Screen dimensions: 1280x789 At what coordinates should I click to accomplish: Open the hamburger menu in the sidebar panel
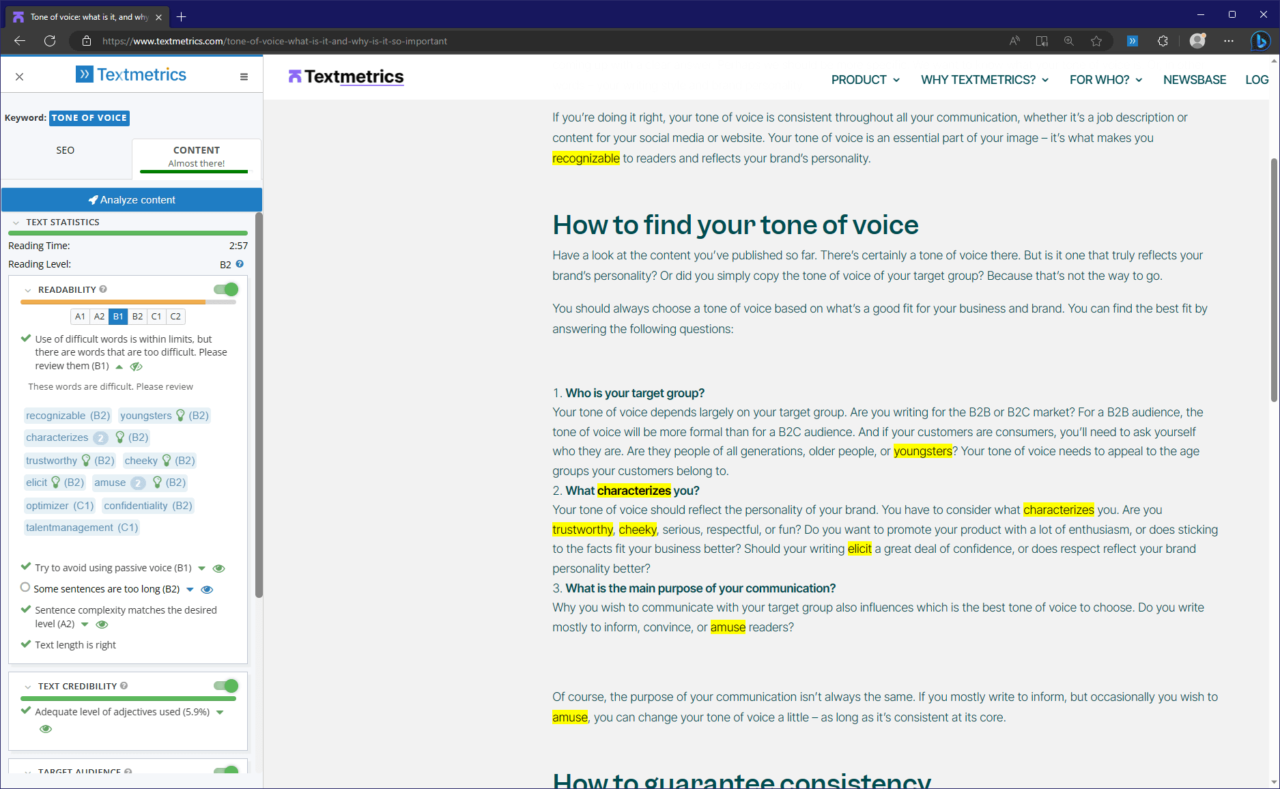245,75
